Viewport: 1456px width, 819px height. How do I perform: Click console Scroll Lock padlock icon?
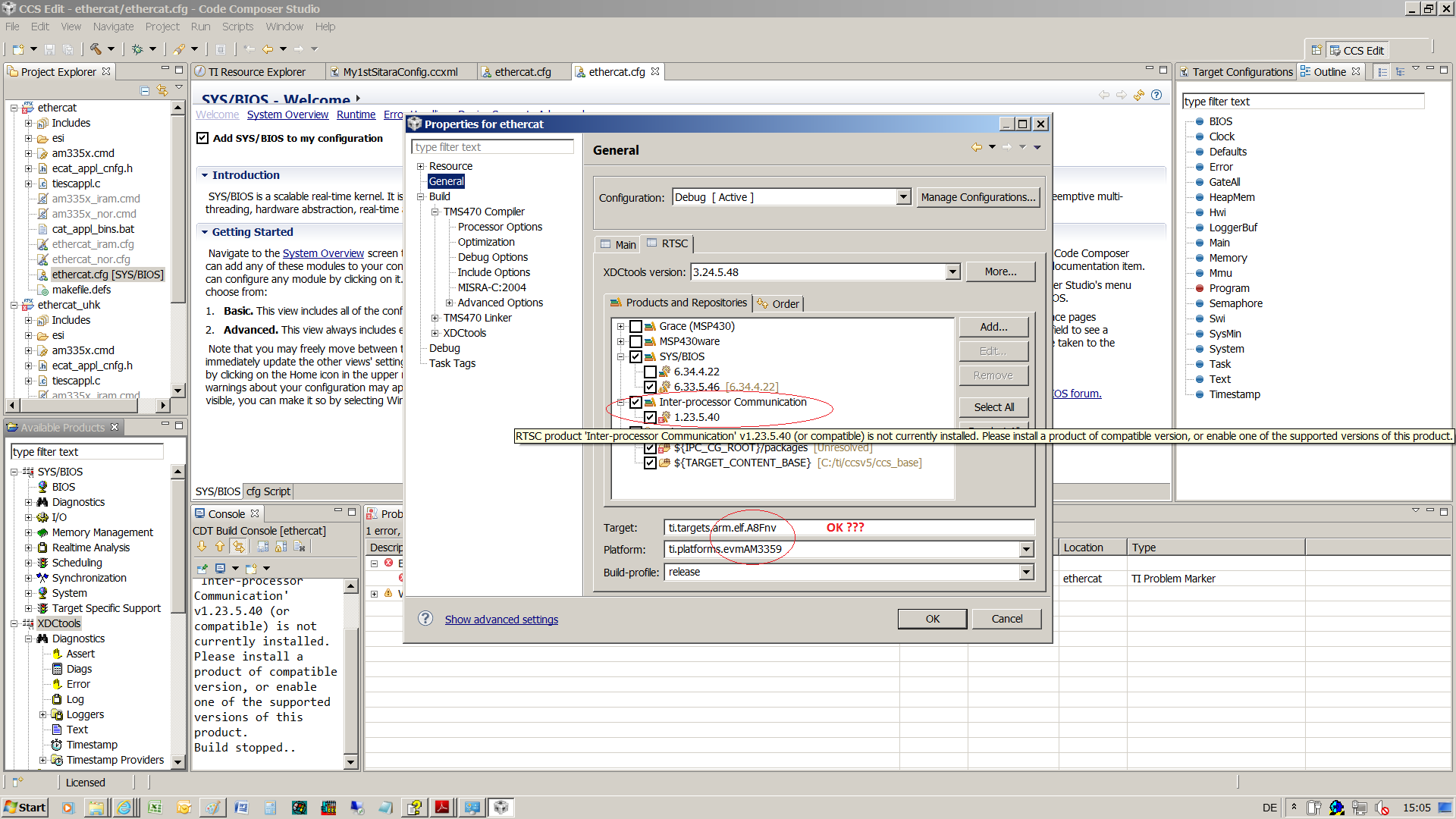pyautogui.click(x=281, y=546)
